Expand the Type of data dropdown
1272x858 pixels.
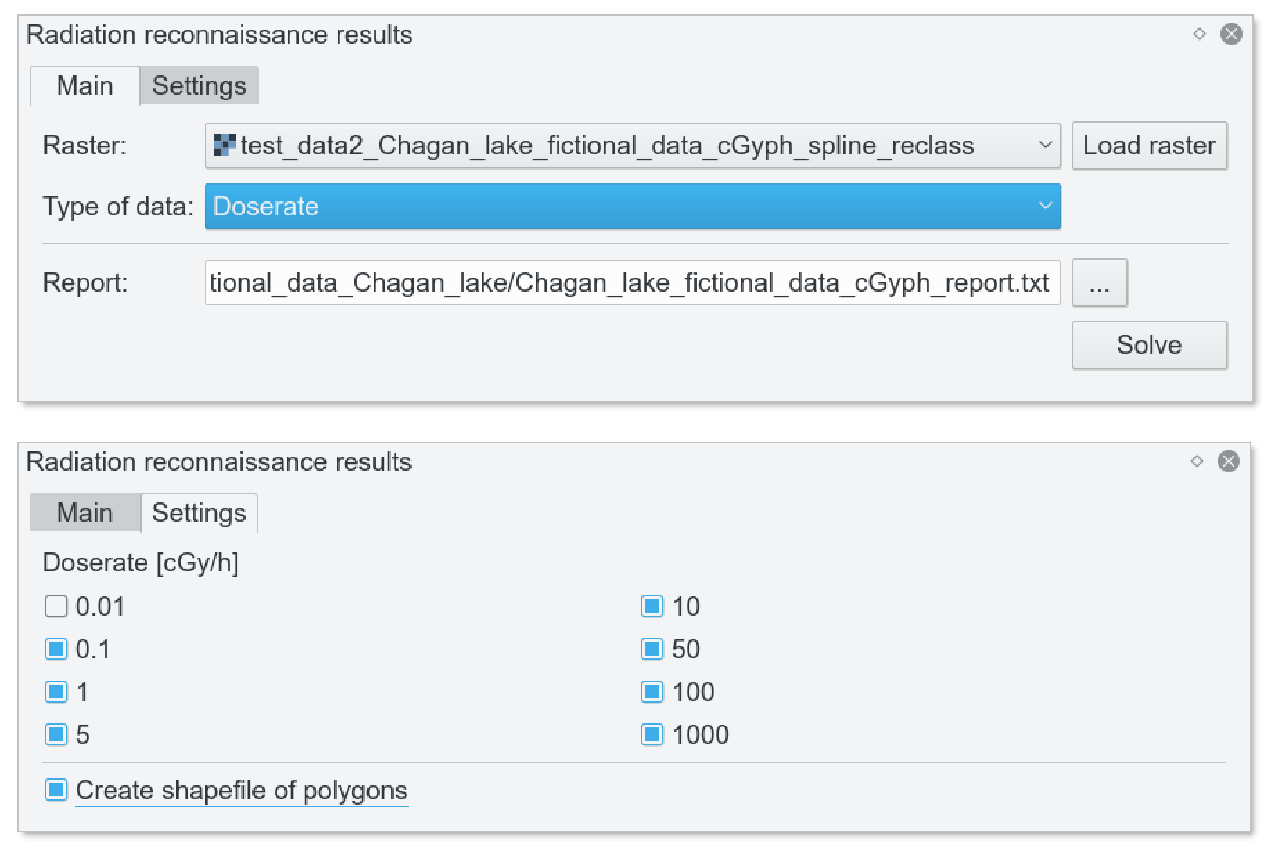[1045, 206]
